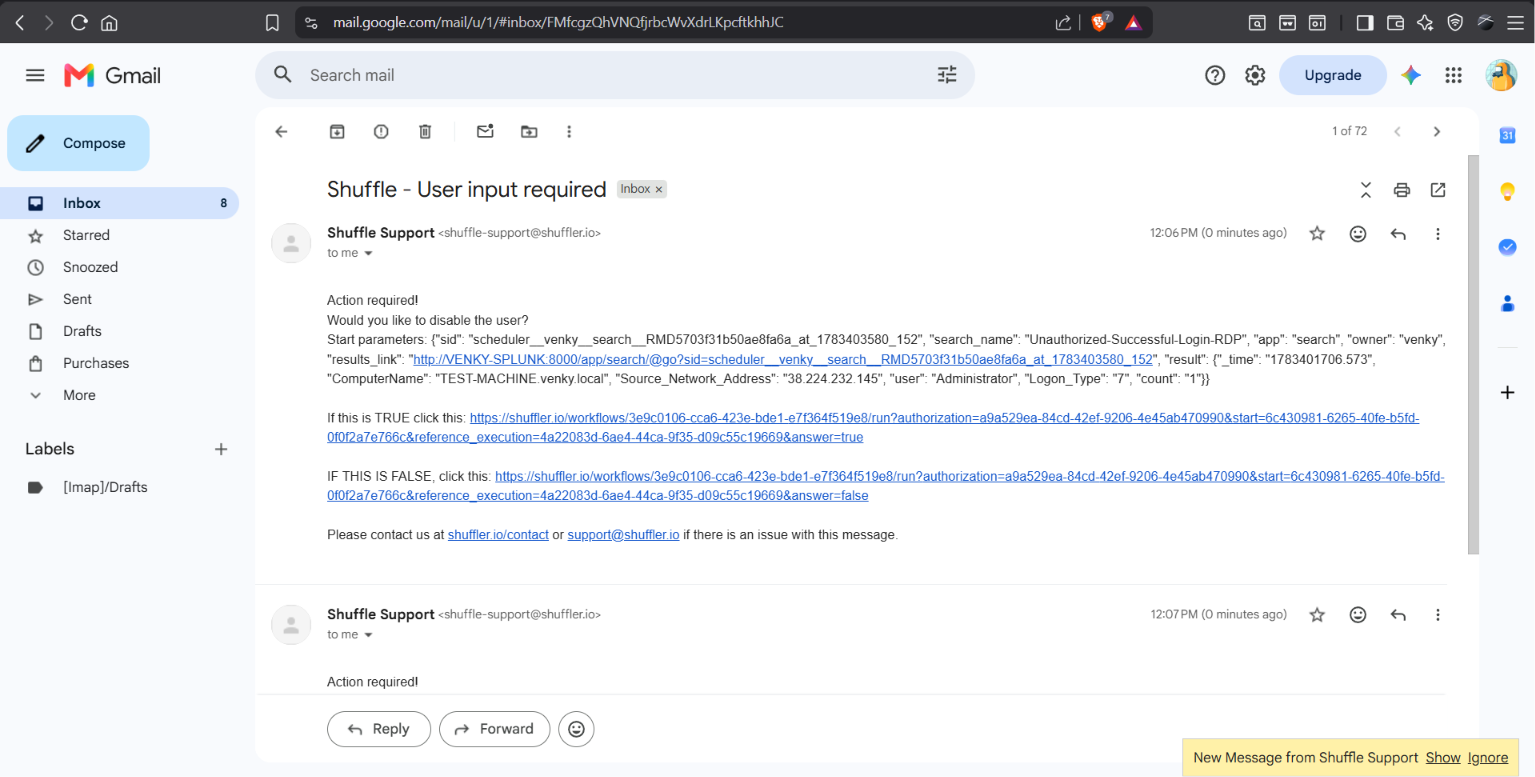Open the [Imap]/Drafts label
The image size is (1535, 777).
(x=120, y=487)
